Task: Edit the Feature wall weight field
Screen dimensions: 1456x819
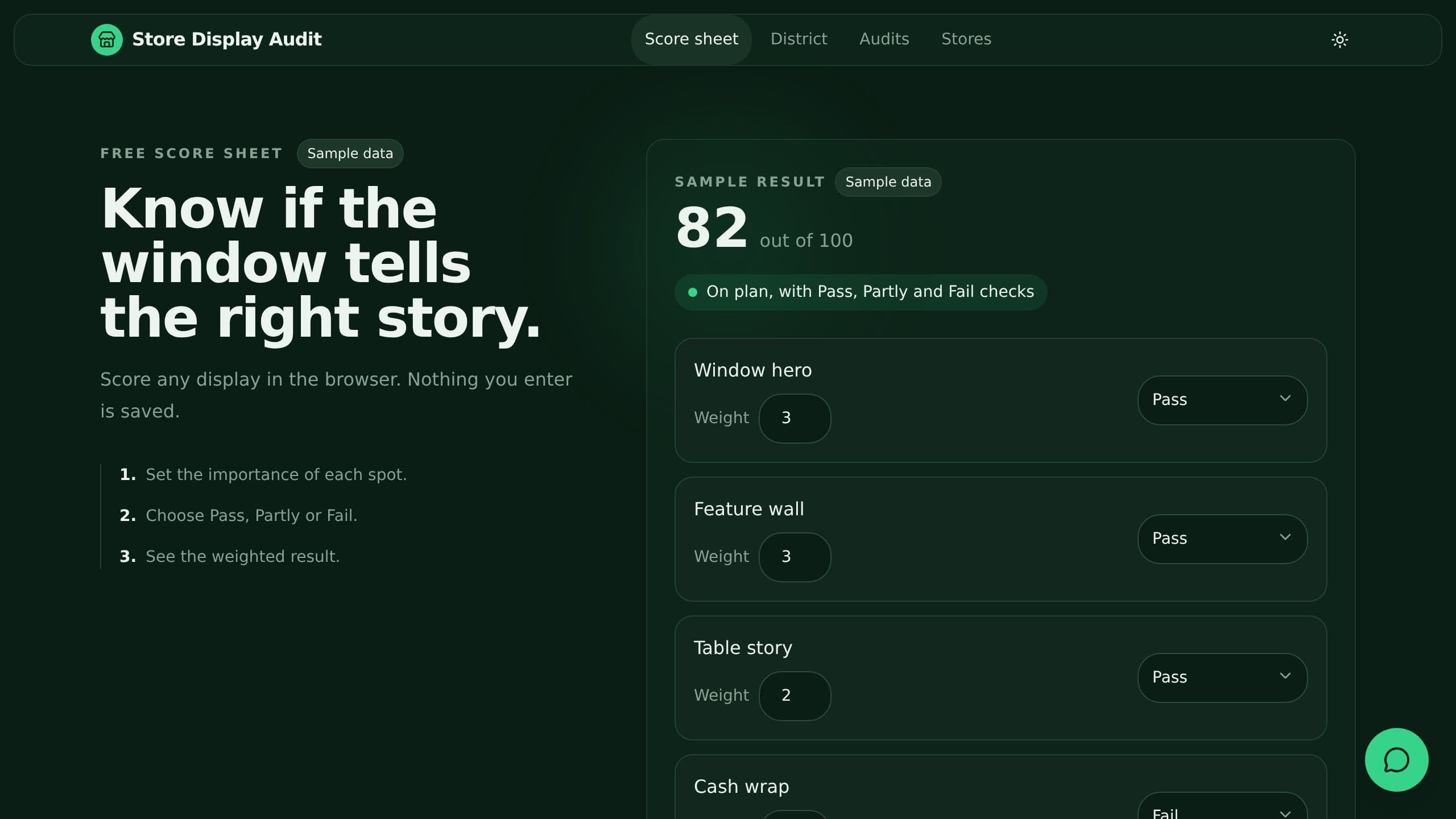Action: coord(795,557)
